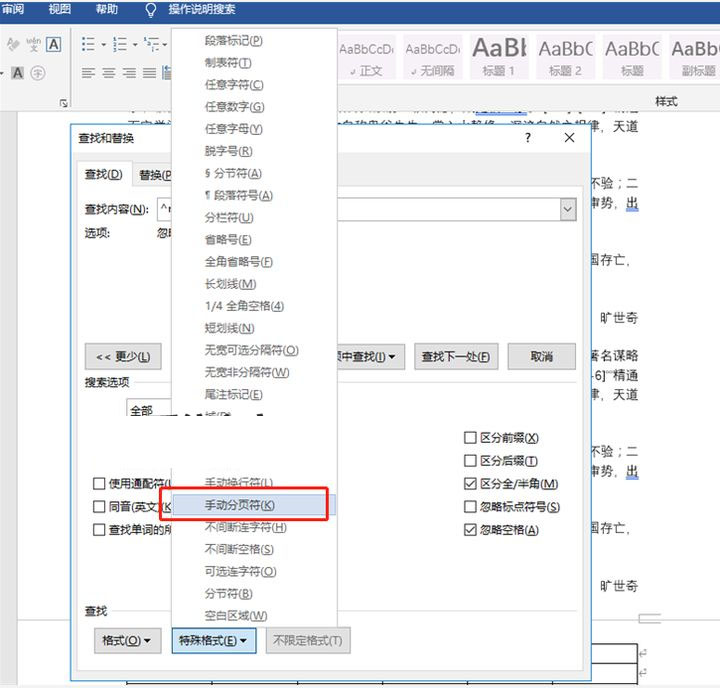Open 特殊格式(E) dropdown button
Image resolution: width=720 pixels, height=688 pixels.
tap(214, 640)
